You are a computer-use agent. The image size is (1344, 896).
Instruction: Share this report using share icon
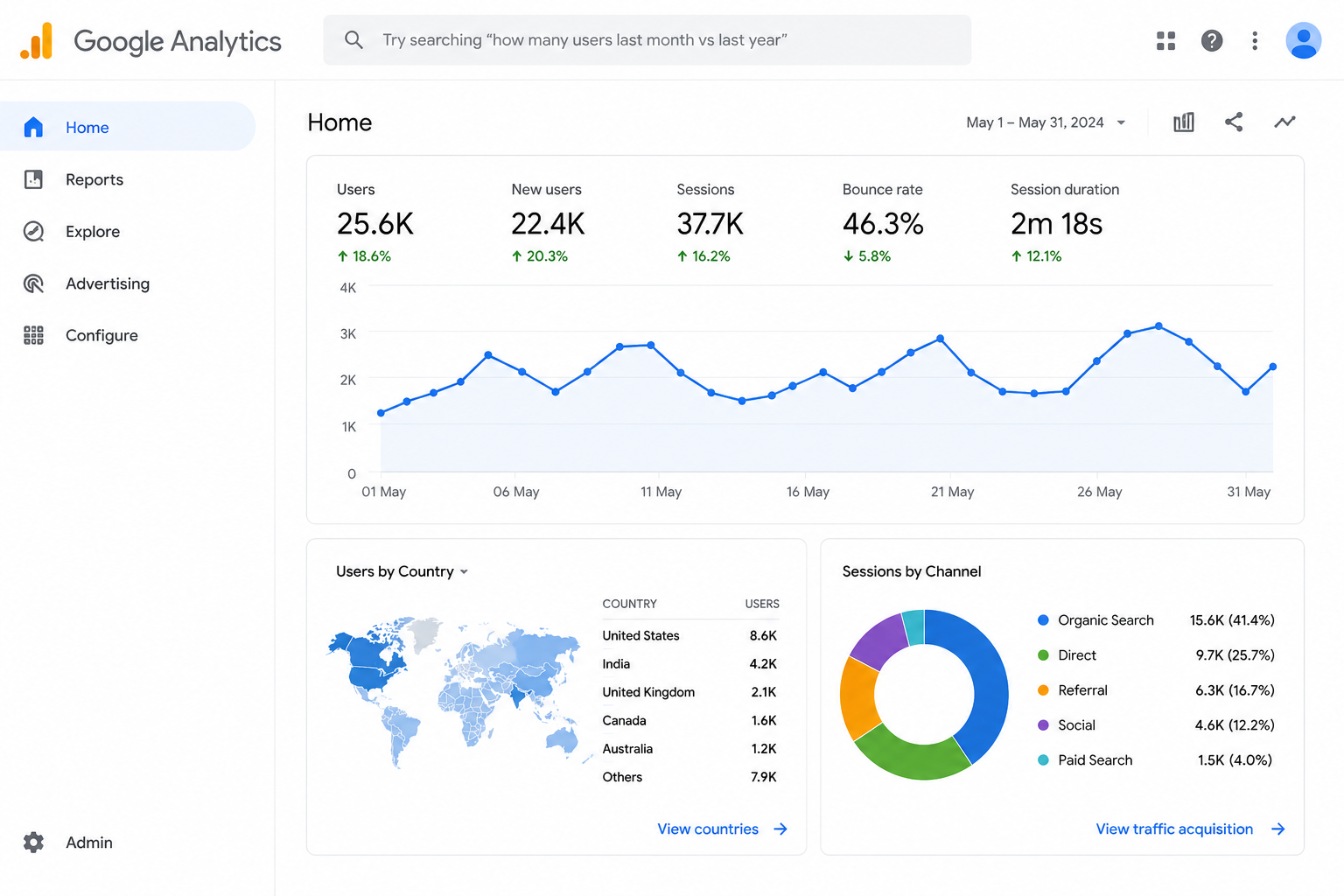click(1234, 122)
